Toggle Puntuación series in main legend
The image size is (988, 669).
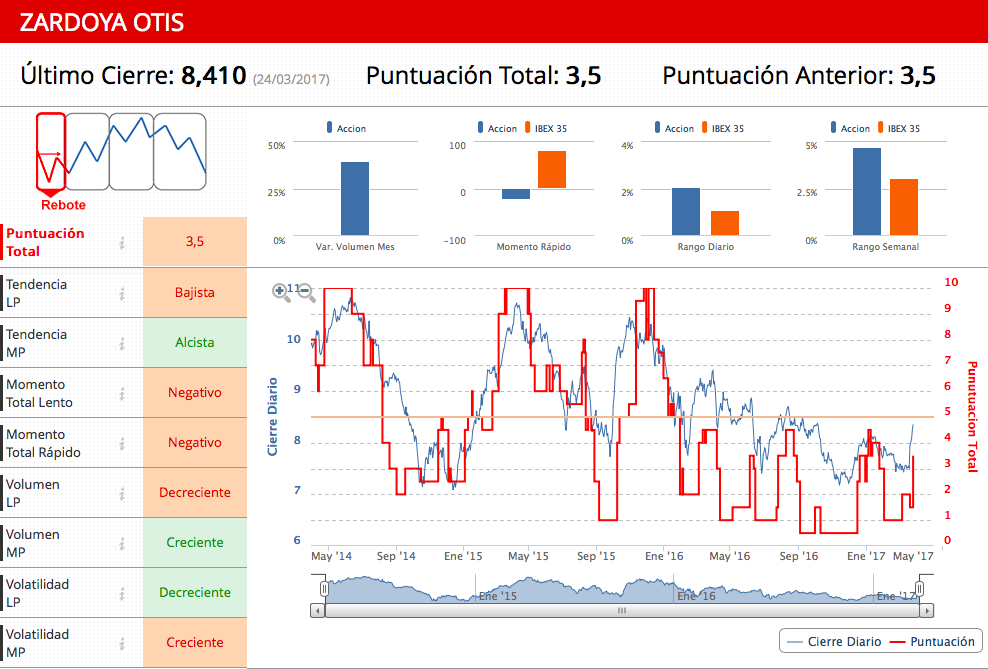[x=933, y=641]
